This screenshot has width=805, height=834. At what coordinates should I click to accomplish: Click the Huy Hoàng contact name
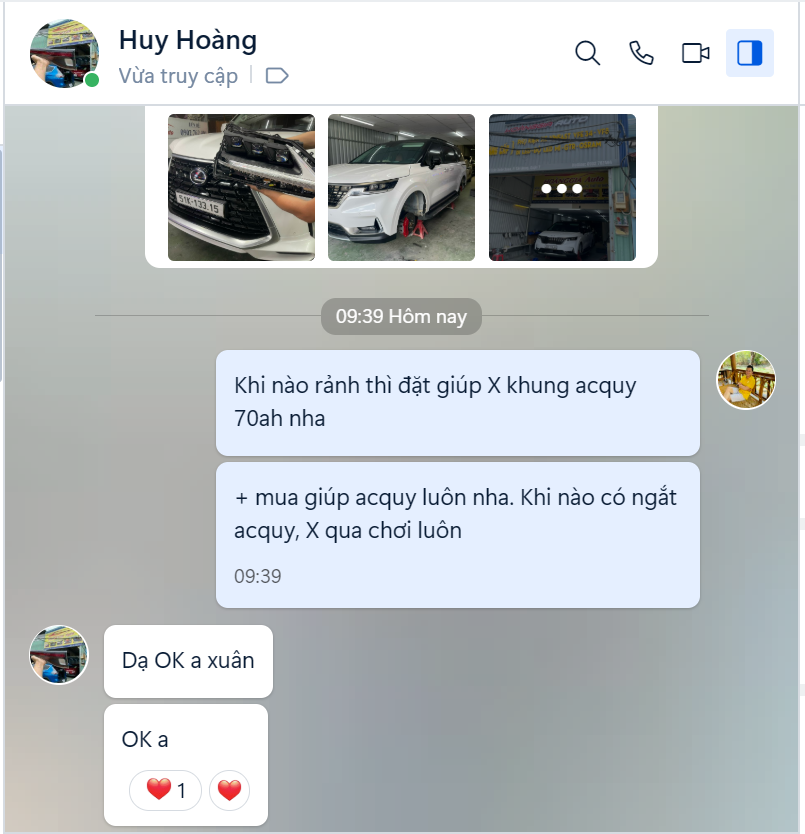pos(188,40)
